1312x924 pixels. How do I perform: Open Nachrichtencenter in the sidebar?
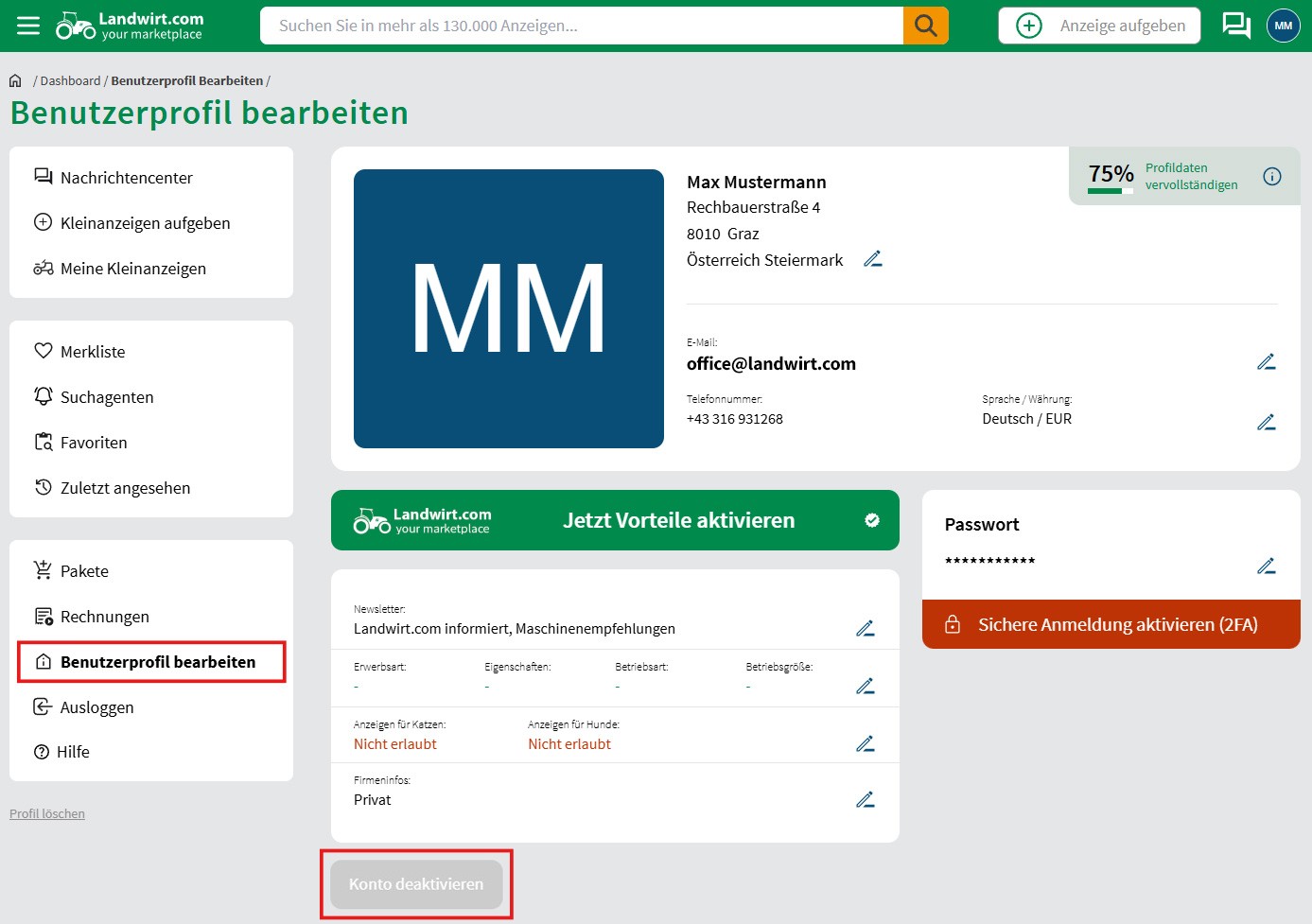126,178
